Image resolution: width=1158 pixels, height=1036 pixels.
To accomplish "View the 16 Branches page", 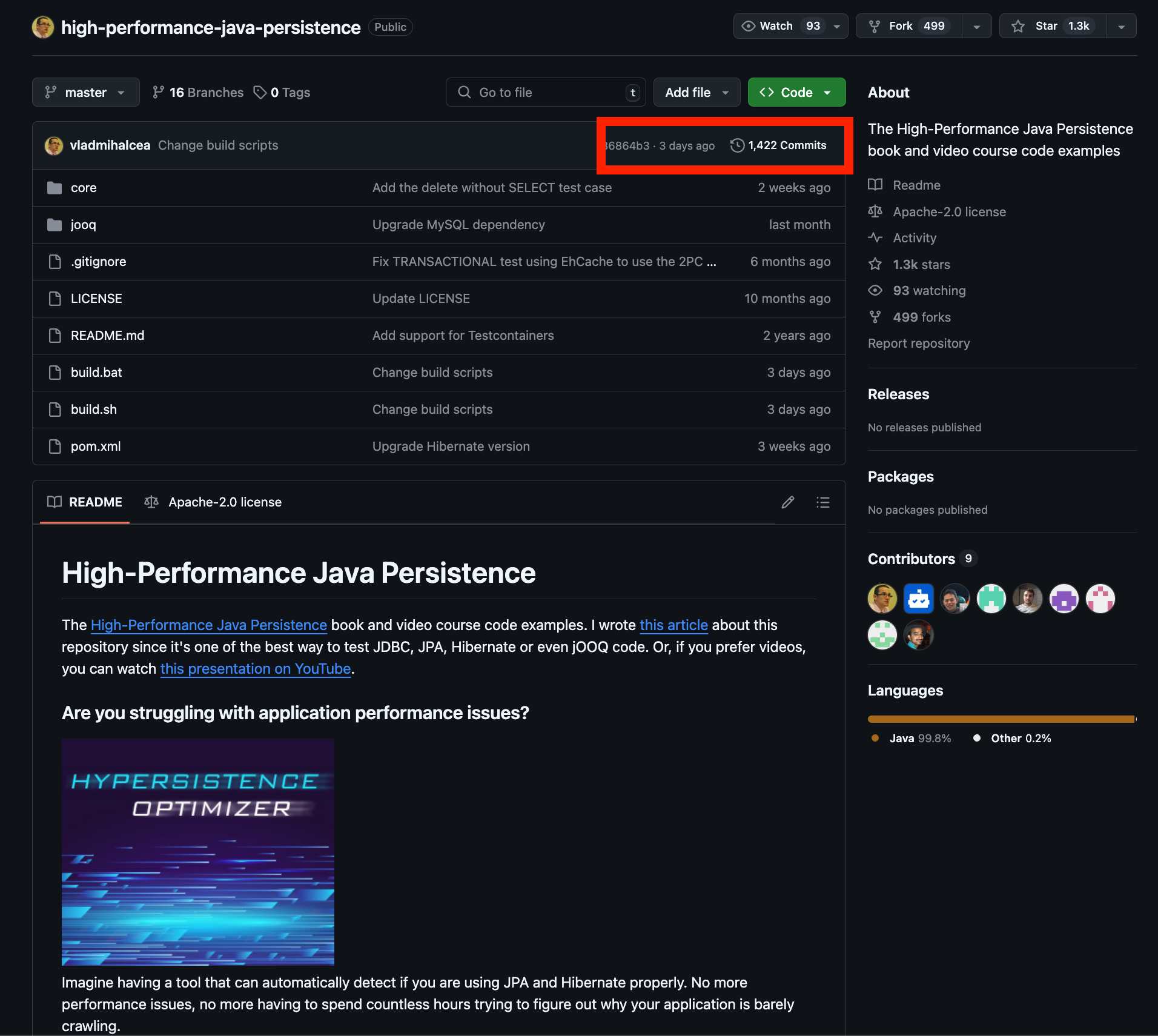I will click(197, 92).
